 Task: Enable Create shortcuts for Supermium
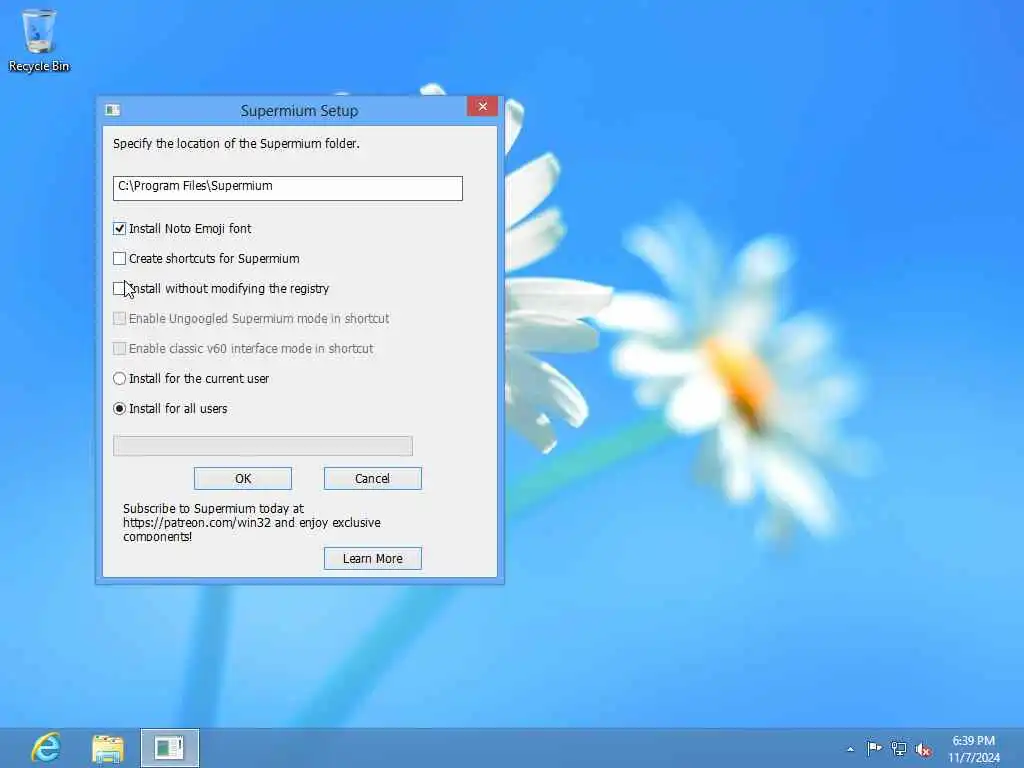coord(119,259)
